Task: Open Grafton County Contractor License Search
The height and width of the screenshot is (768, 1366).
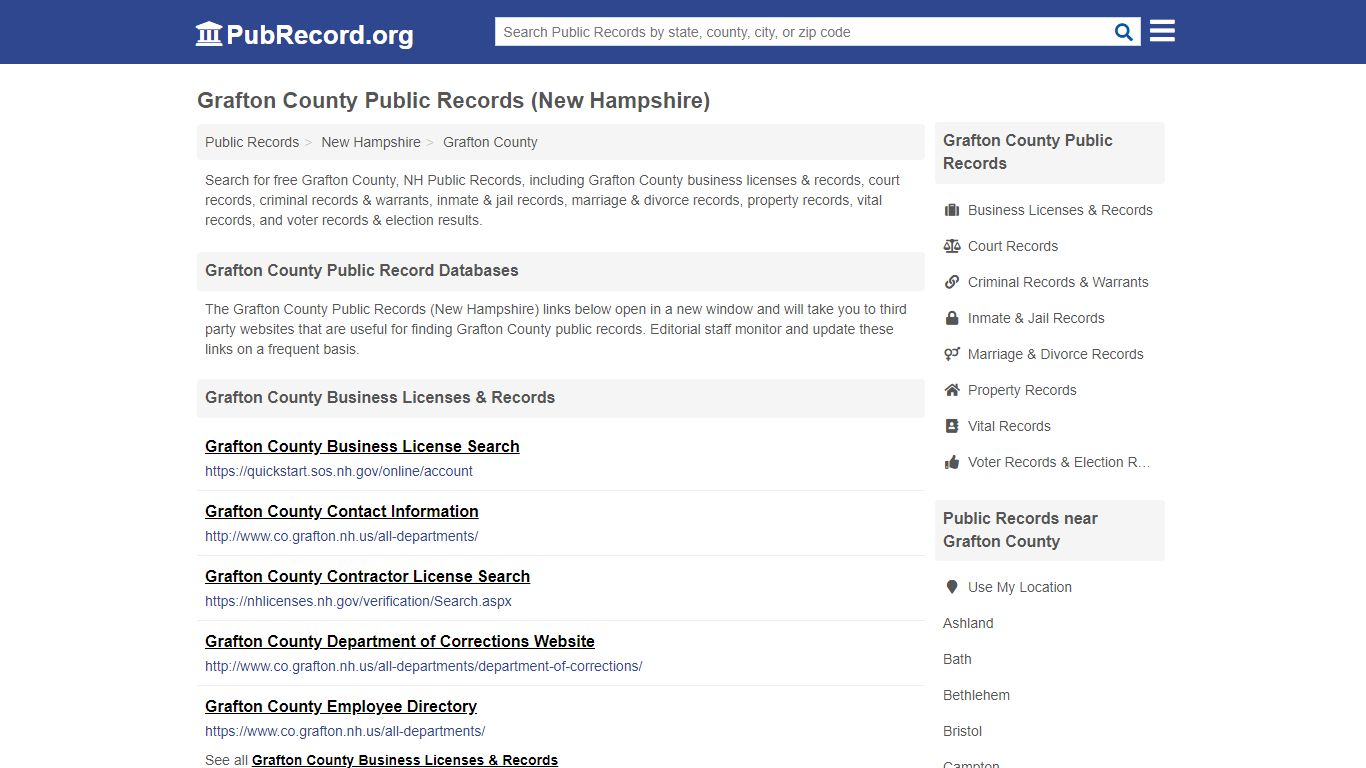Action: [x=367, y=576]
